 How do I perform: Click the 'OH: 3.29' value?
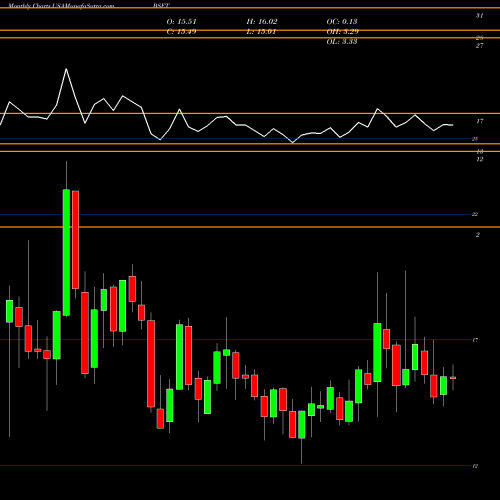click(x=342, y=32)
